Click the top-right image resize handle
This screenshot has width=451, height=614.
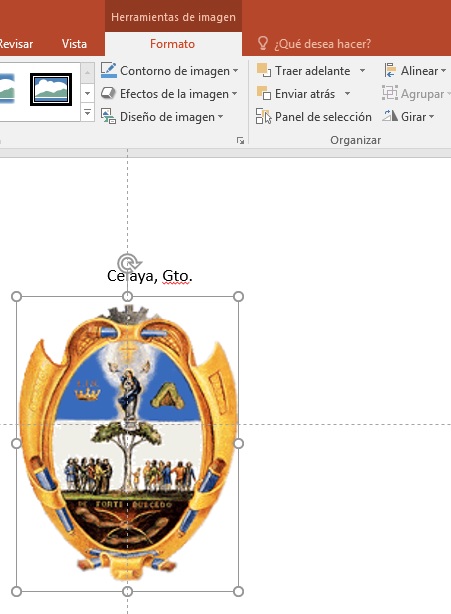tap(238, 297)
